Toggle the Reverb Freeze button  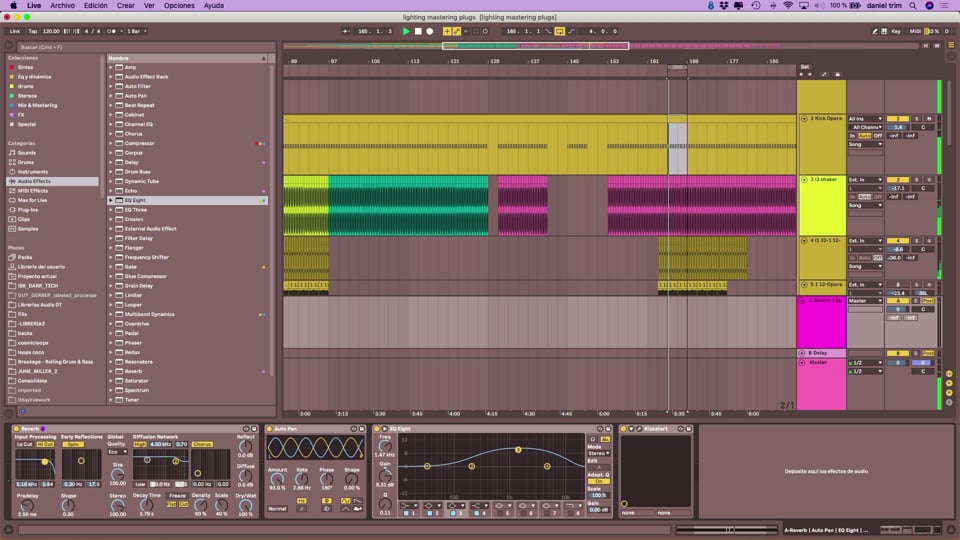[178, 496]
